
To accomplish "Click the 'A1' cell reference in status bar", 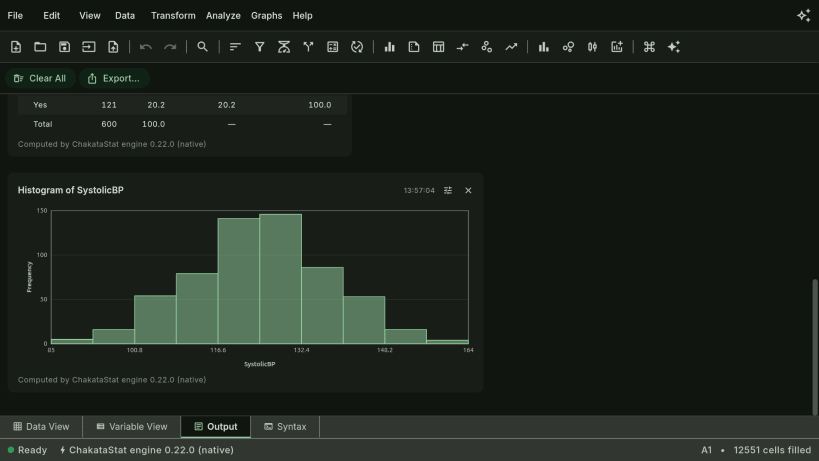I will (x=706, y=450).
